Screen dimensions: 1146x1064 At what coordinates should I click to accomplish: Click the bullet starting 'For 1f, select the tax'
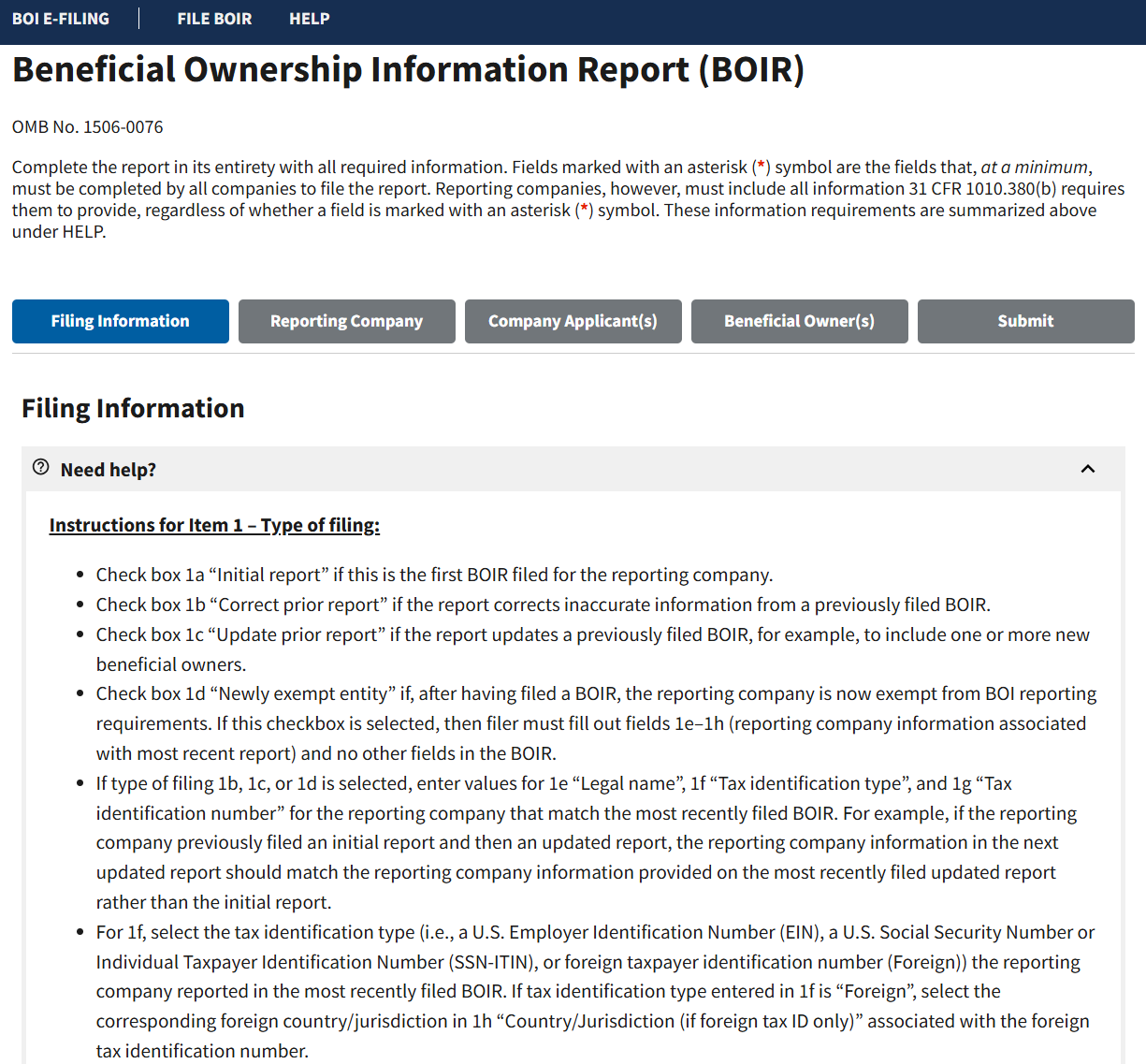click(x=595, y=991)
